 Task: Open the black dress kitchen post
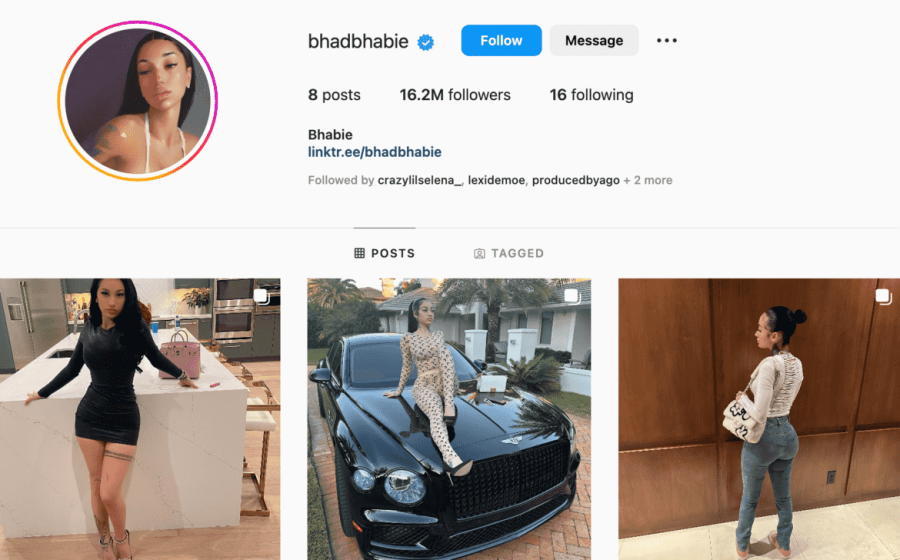[x=140, y=419]
